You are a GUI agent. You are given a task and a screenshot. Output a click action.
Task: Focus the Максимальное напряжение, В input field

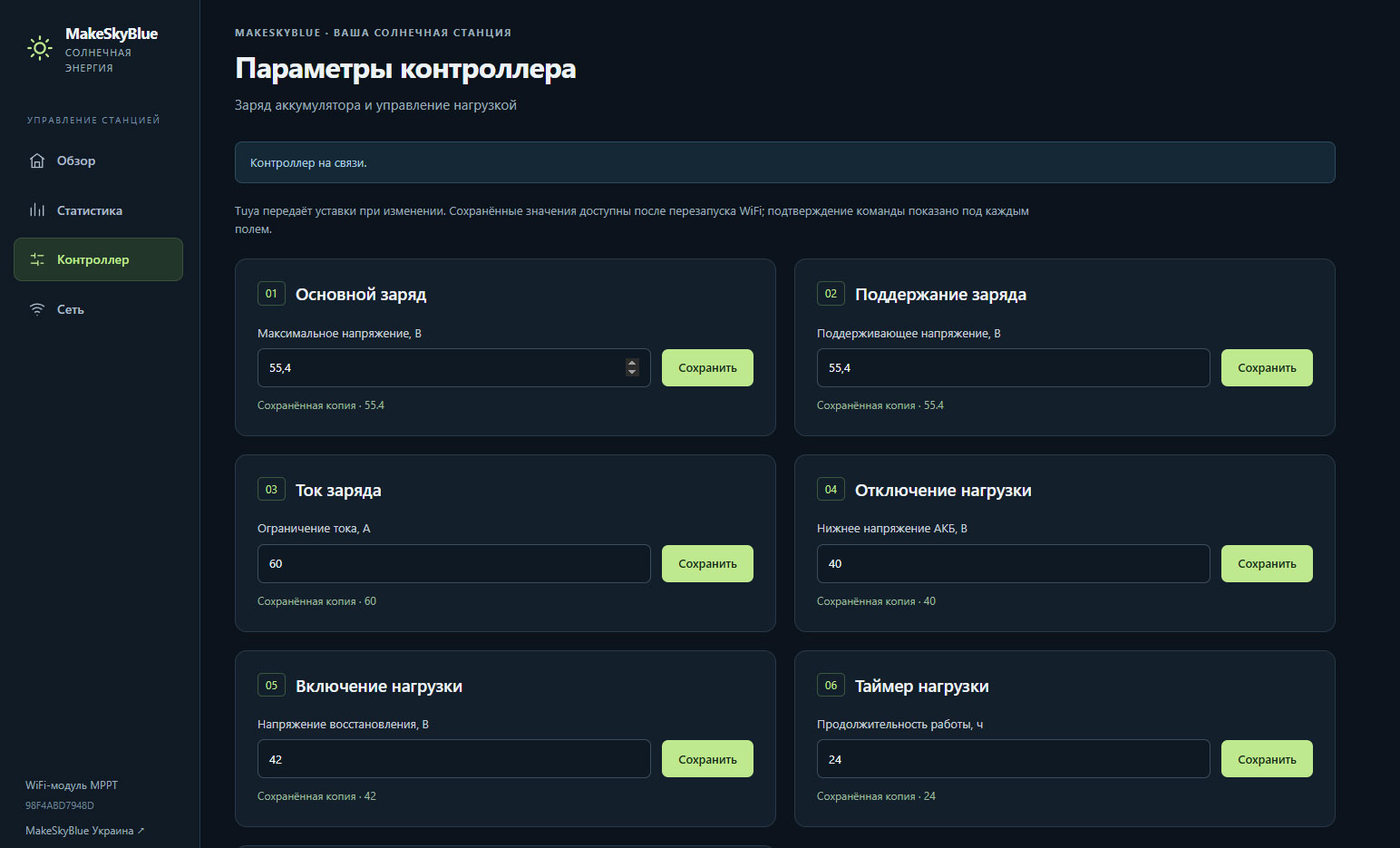pos(453,368)
